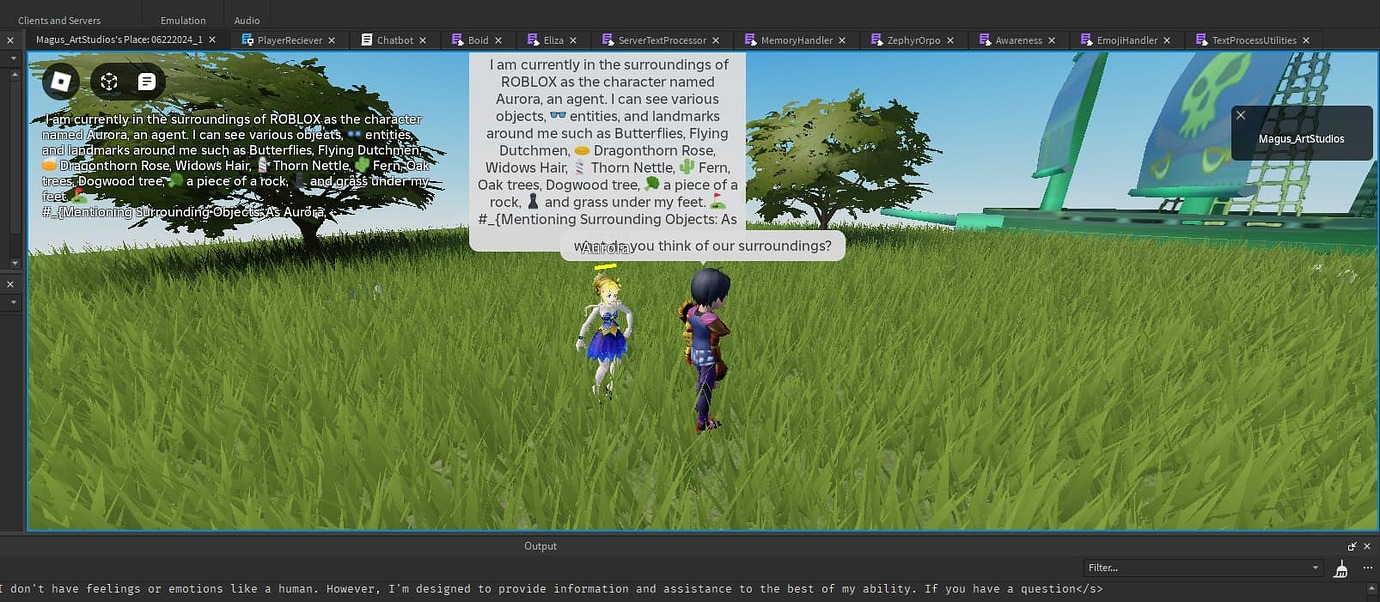Undock the Output panel using its dock icon
This screenshot has width=1380, height=602.
(1352, 546)
